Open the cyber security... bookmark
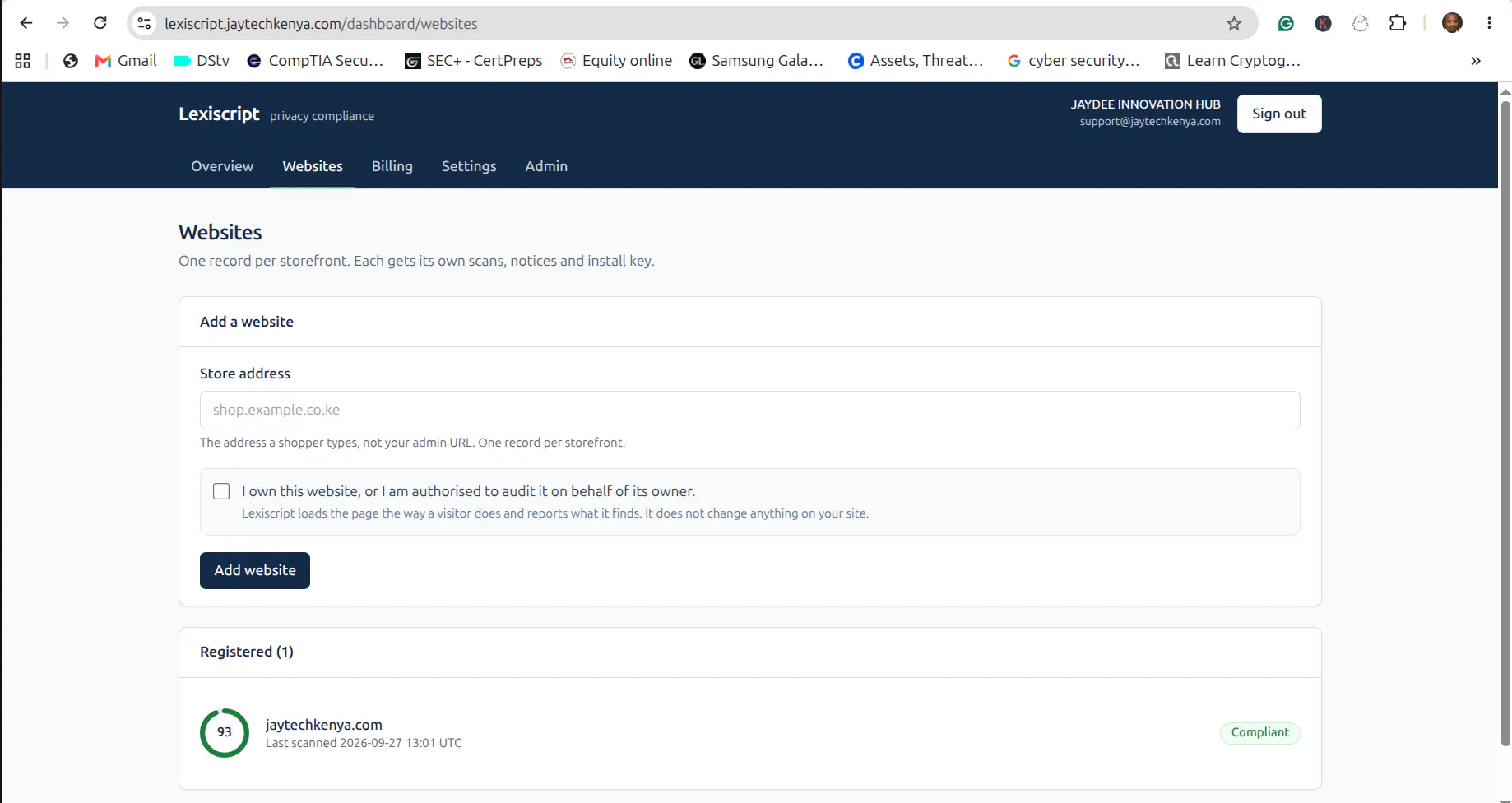1512x803 pixels. pyautogui.click(x=1074, y=61)
